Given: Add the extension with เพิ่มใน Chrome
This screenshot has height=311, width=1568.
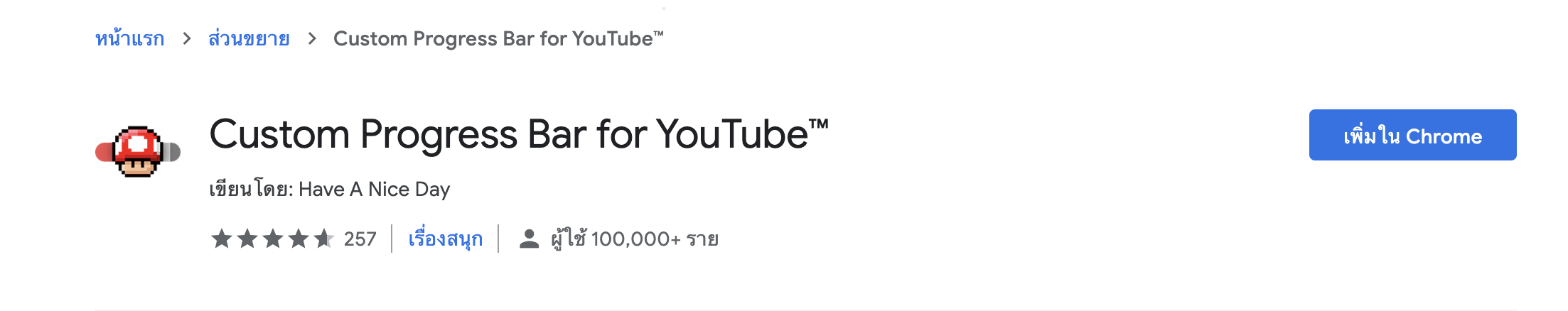Looking at the screenshot, I should 1412,135.
